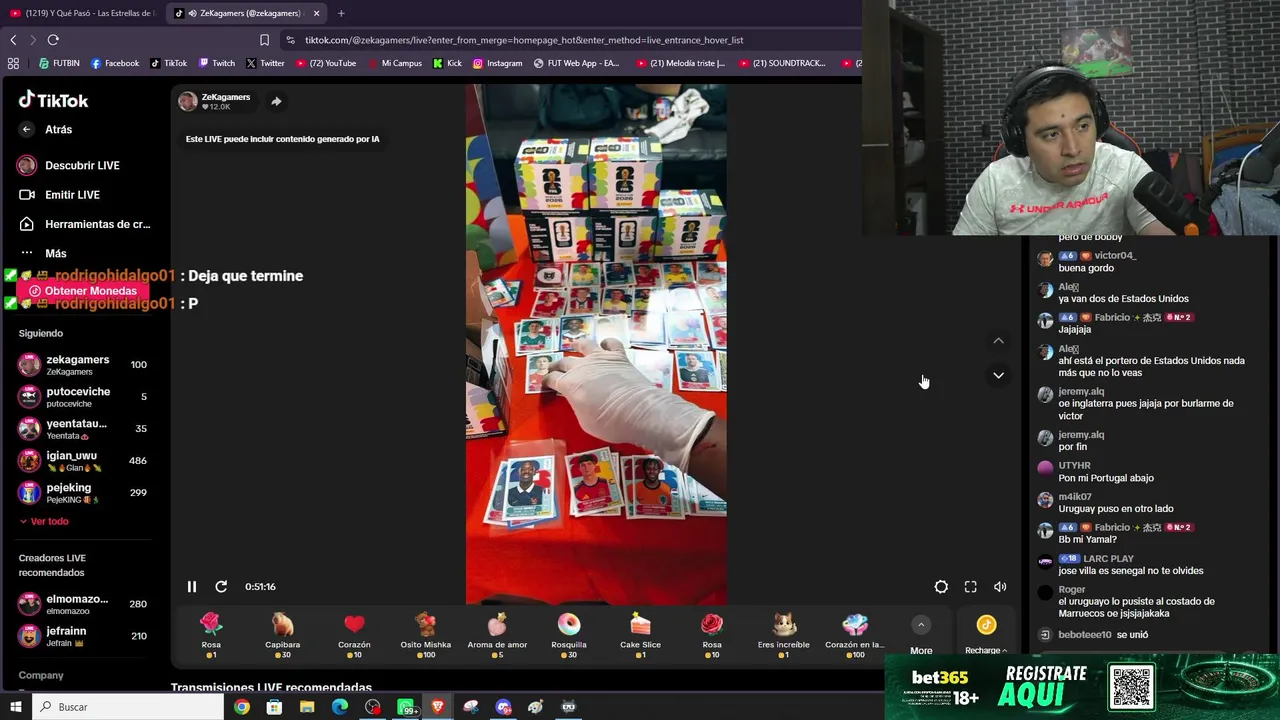The image size is (1280, 720).
Task: Open yeentatau channel in the Siguiendo list
Action: 82,429
